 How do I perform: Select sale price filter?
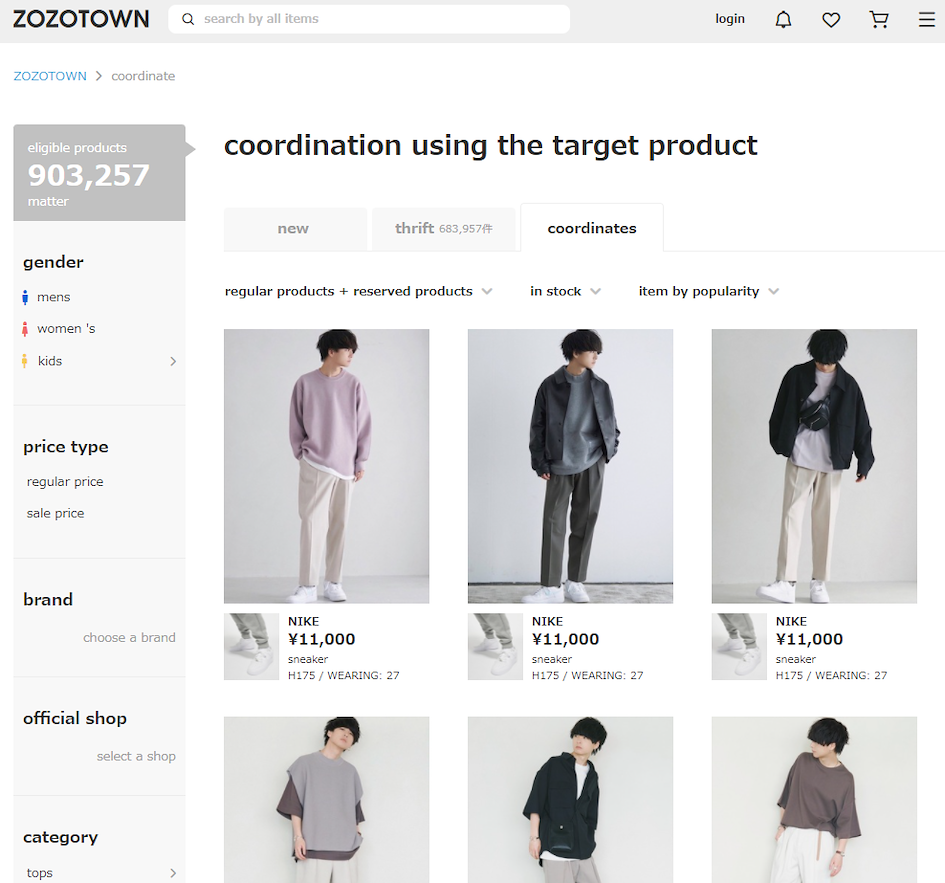tap(55, 514)
